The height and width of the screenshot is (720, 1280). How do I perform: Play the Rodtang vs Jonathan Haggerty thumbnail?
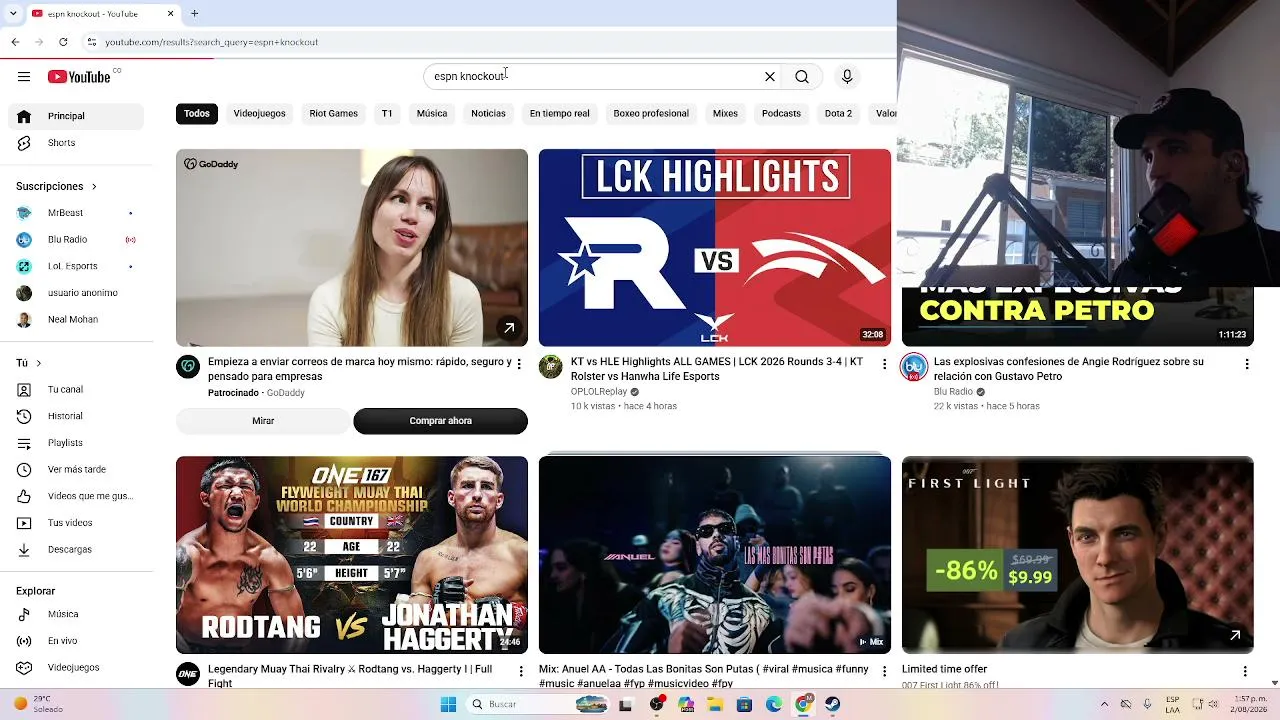352,555
